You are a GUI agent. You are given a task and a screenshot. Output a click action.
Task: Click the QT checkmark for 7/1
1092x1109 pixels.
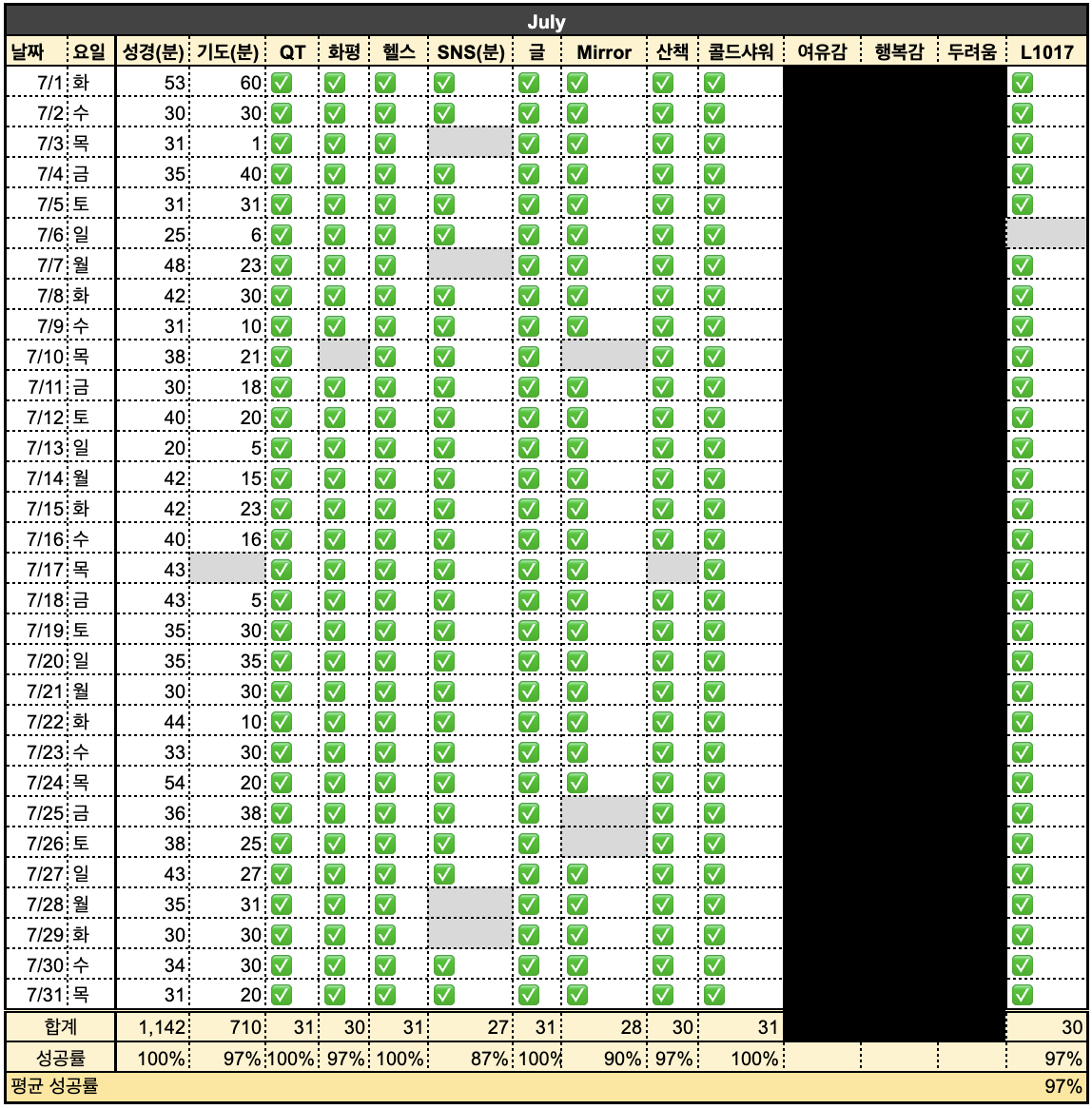click(280, 83)
